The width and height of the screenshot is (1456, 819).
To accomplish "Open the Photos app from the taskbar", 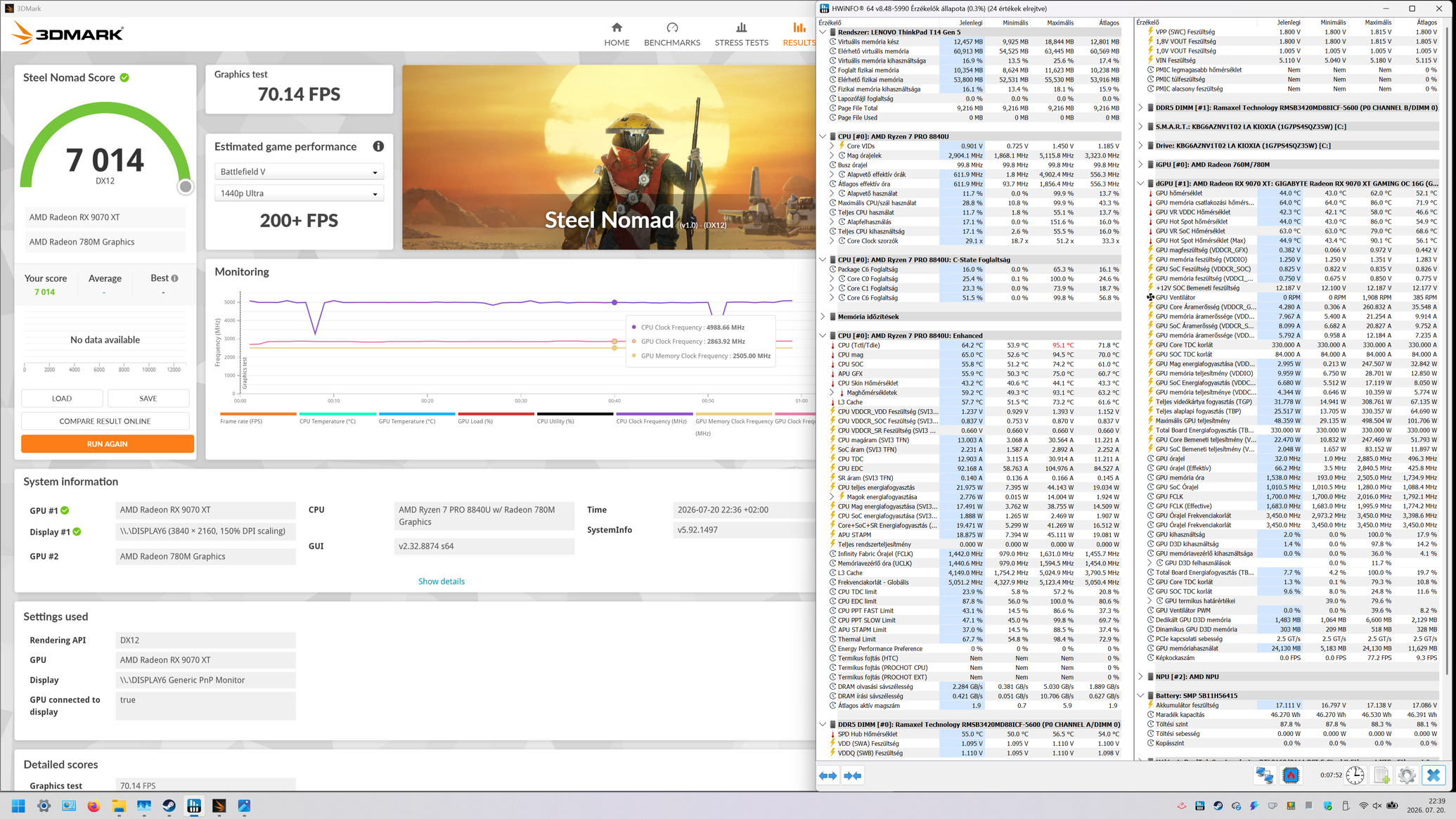I will click(x=244, y=806).
